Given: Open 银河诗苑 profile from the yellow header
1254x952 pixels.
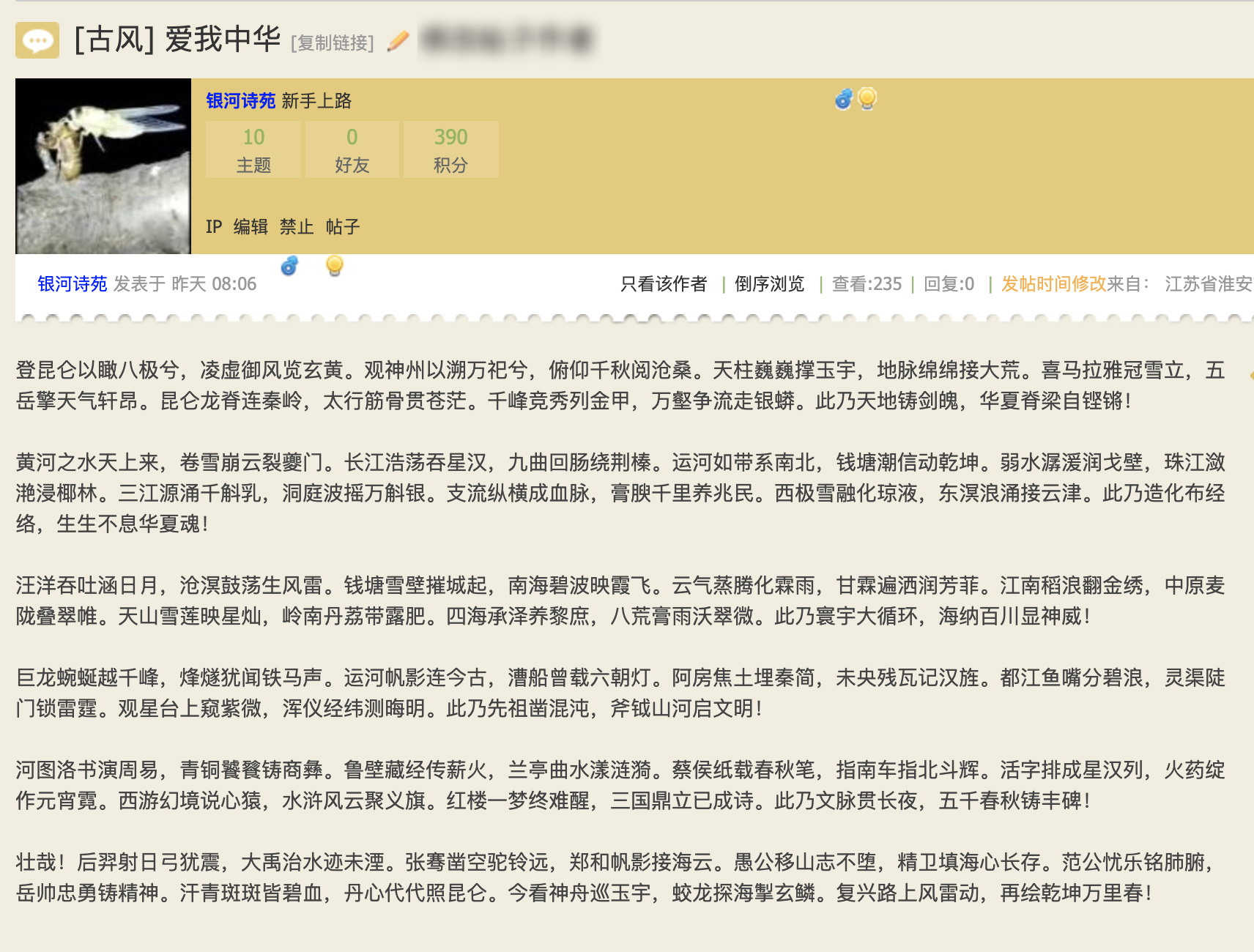Looking at the screenshot, I should 240,100.
